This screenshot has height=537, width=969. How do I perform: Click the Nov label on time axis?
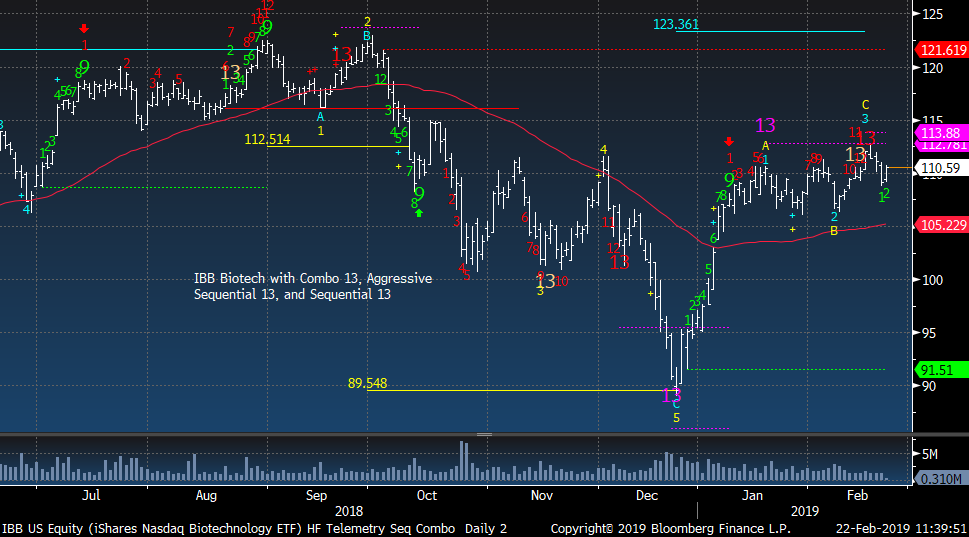point(542,496)
